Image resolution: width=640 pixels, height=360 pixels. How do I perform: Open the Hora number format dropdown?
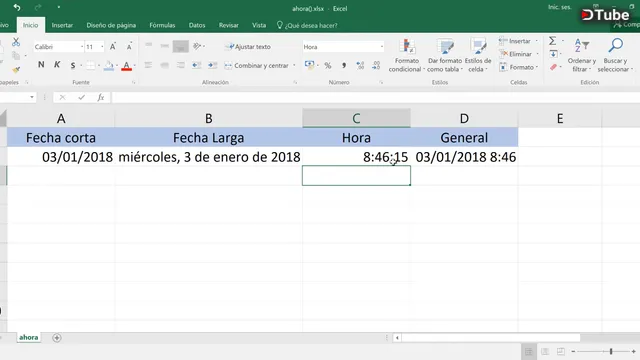click(382, 47)
